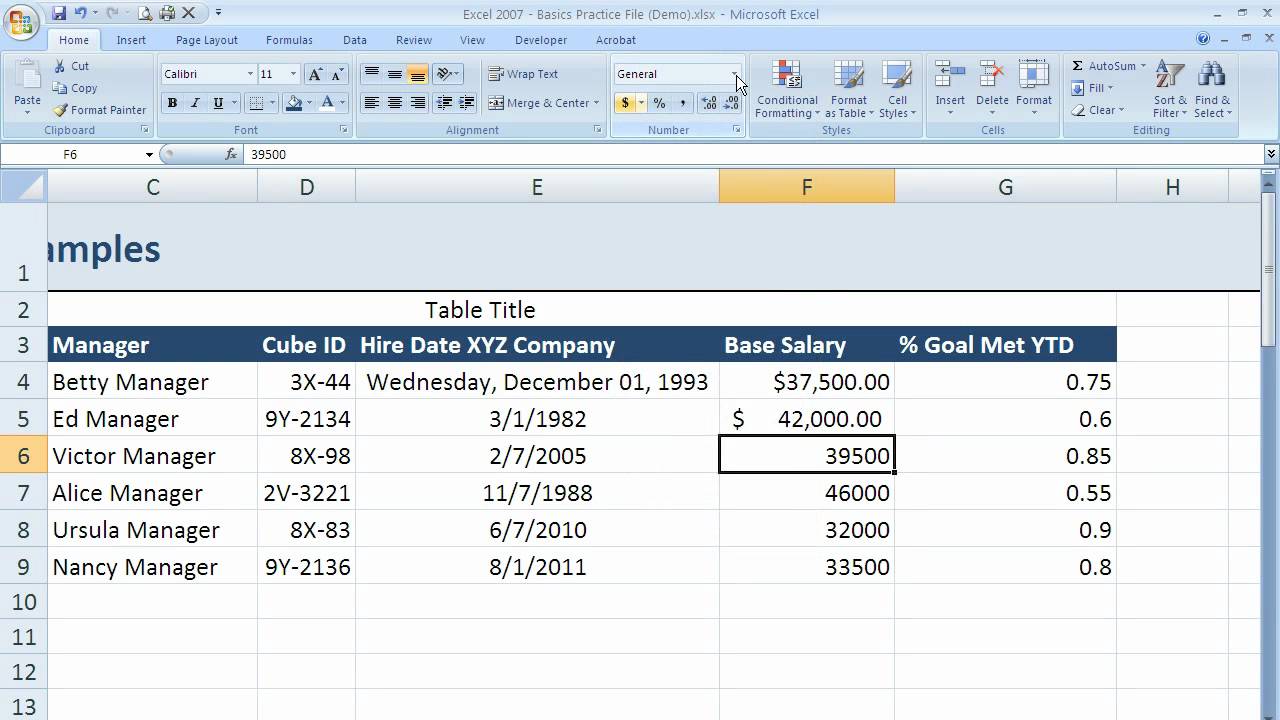The height and width of the screenshot is (720, 1280).
Task: Open the font name dropdown
Action: (x=250, y=74)
